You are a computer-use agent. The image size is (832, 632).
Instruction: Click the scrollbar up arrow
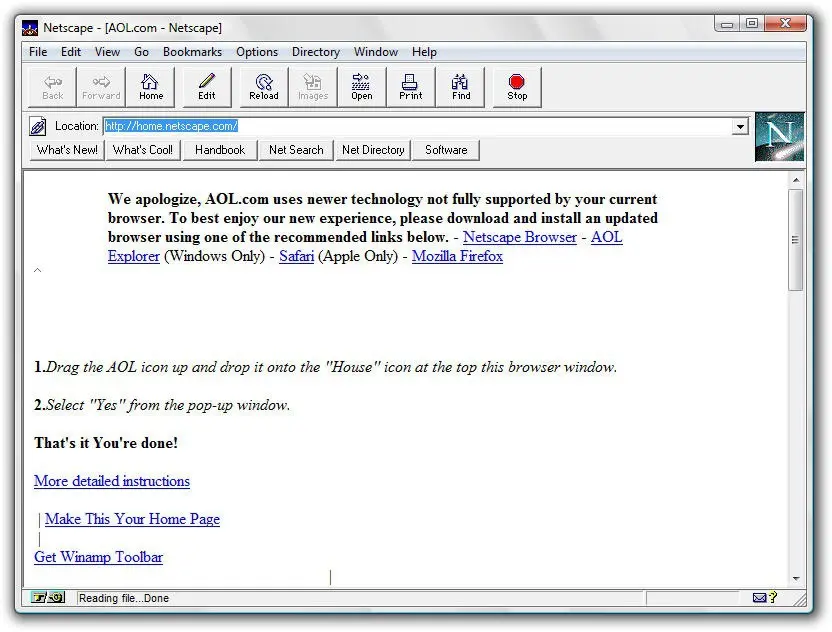[x=795, y=180]
